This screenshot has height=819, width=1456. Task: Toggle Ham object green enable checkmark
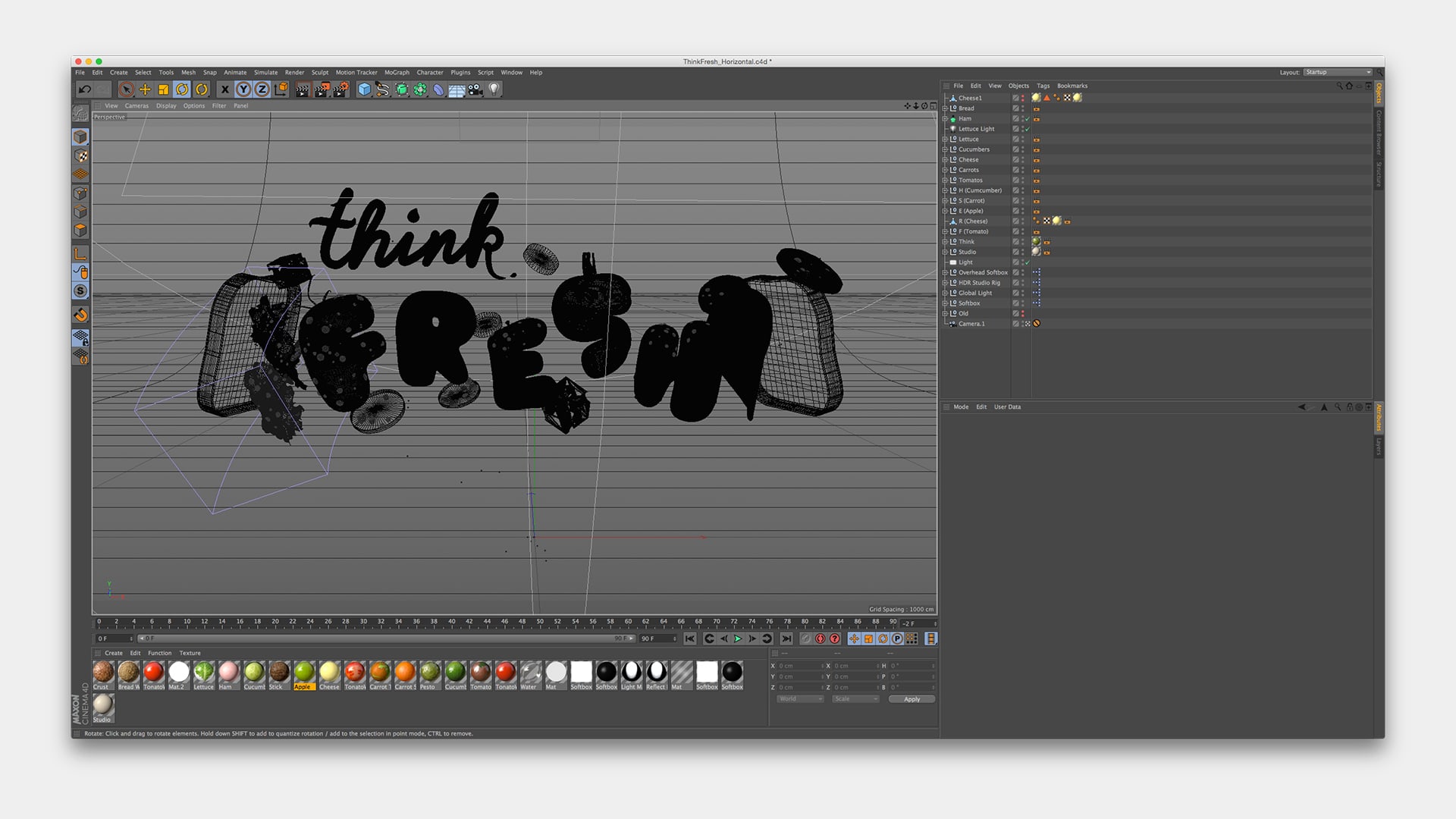coord(1028,119)
